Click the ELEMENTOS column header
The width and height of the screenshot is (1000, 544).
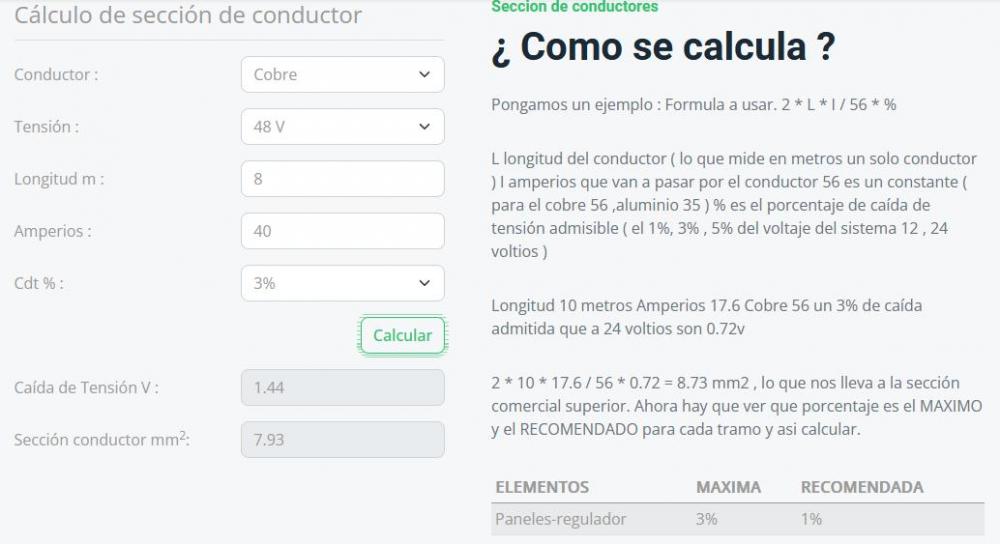point(542,487)
